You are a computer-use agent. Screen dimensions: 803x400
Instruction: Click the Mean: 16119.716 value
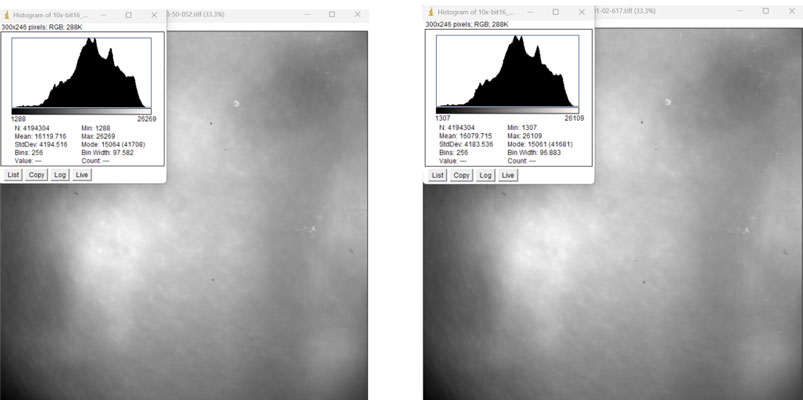pyautogui.click(x=41, y=136)
